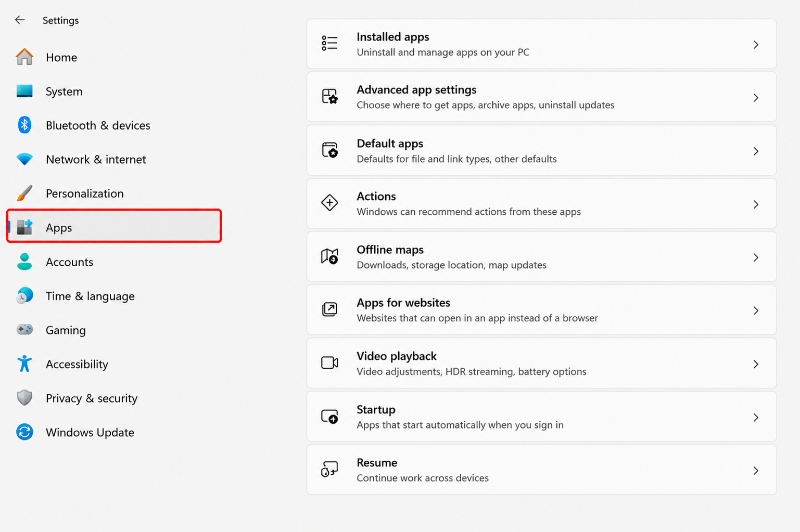
Task: Click the Resume devices icon
Action: 330,469
